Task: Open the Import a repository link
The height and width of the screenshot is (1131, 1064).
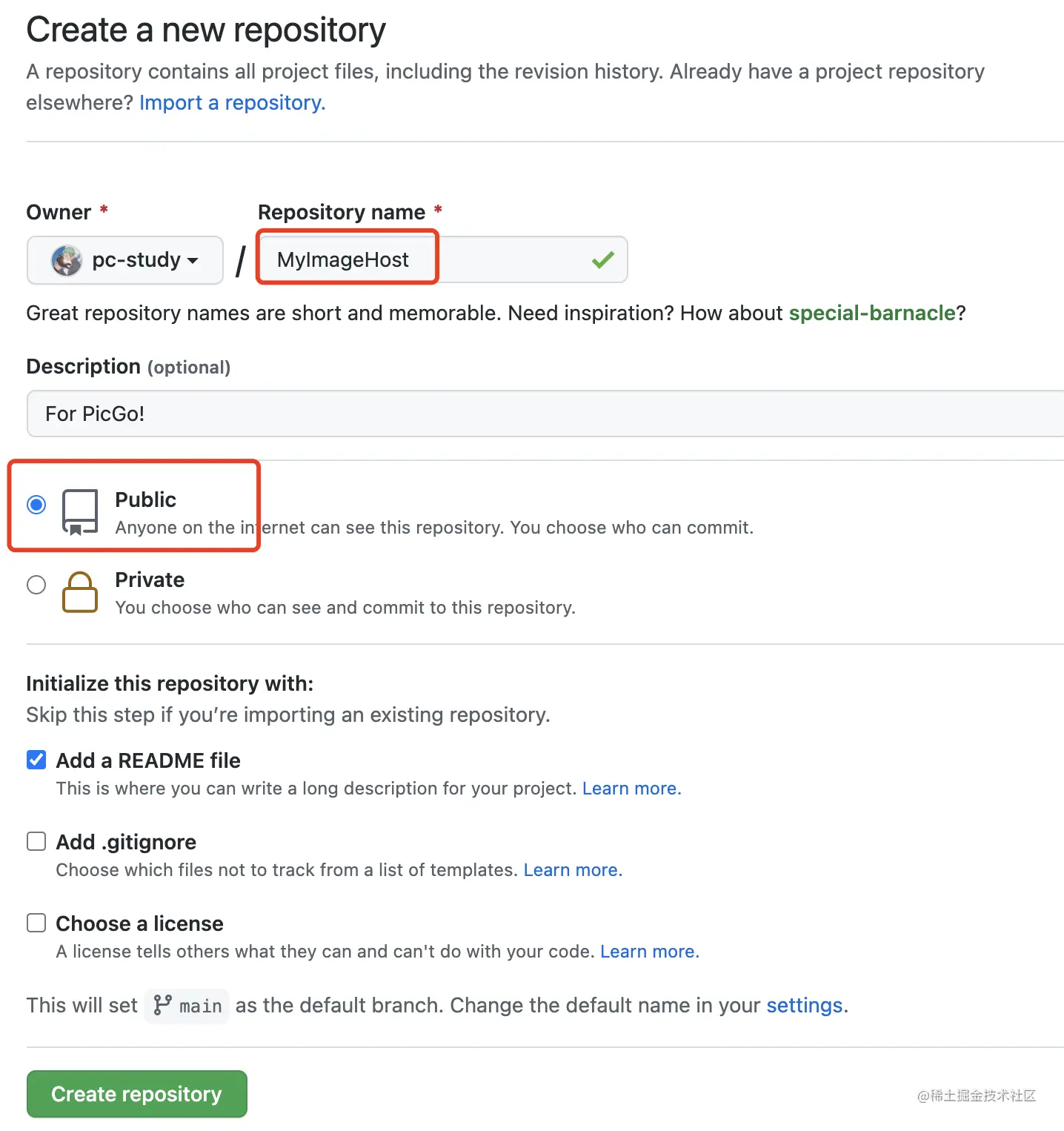Action: (x=233, y=102)
